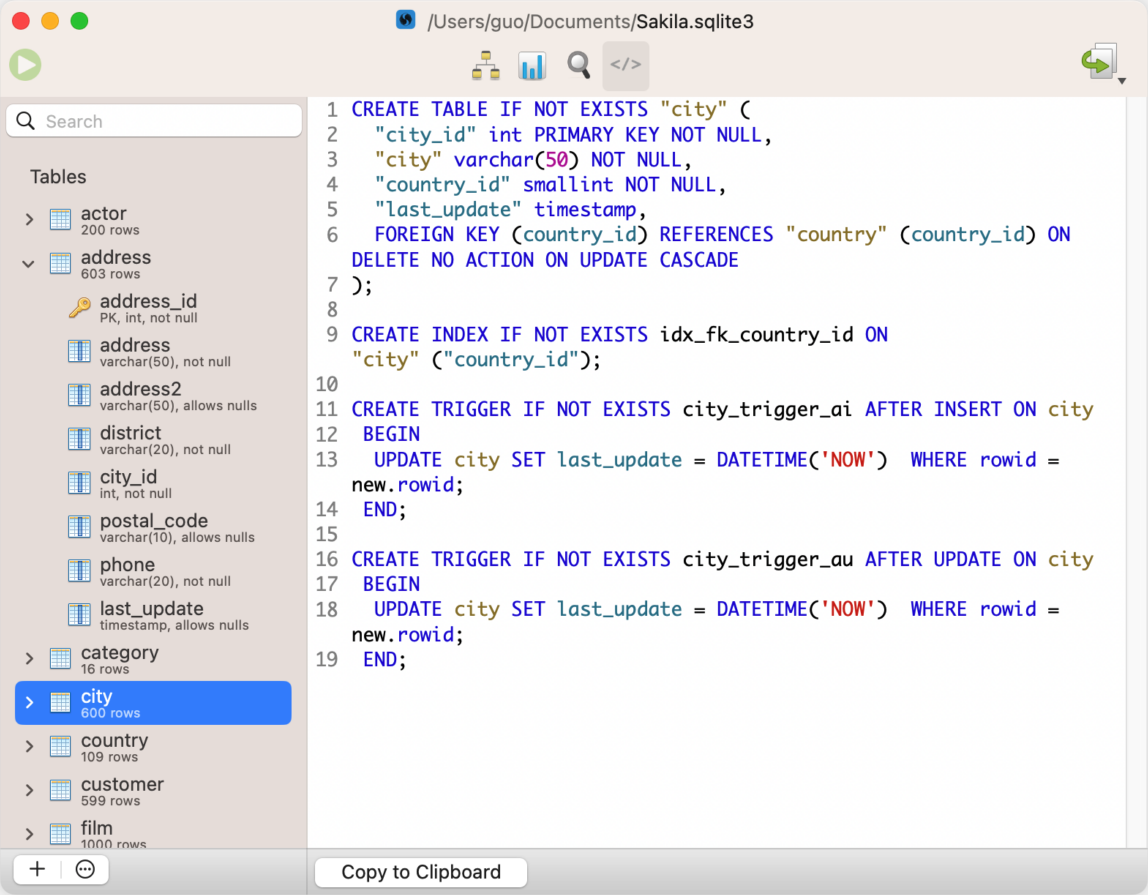Select the address2 column entry
The height and width of the screenshot is (895, 1148).
point(153,395)
